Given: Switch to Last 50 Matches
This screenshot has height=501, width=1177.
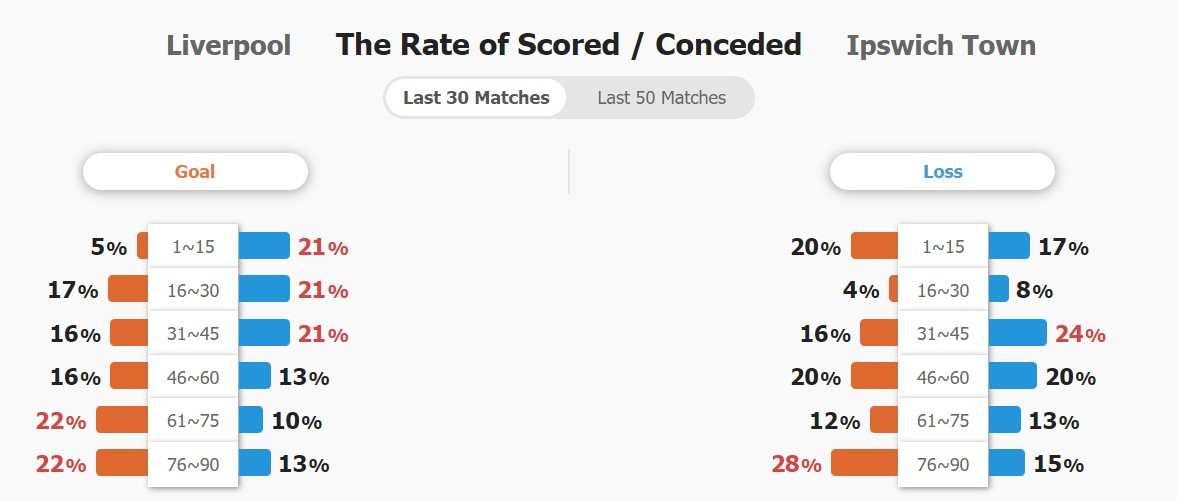Looking at the screenshot, I should coord(661,98).
